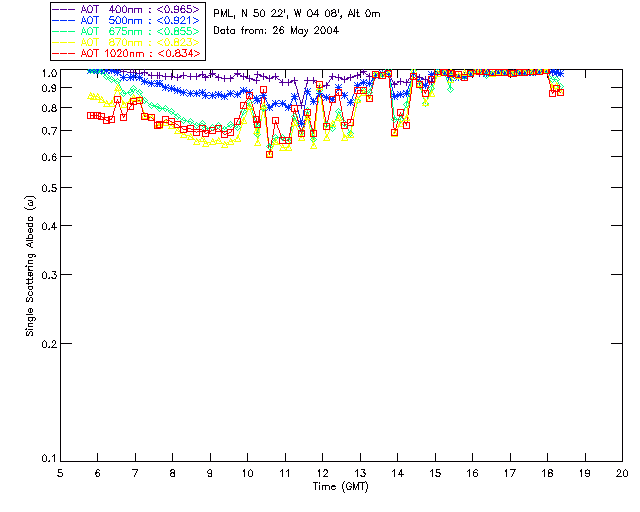Click the y-axis tick label 0.2
This screenshot has width=640, height=512.
(49, 344)
